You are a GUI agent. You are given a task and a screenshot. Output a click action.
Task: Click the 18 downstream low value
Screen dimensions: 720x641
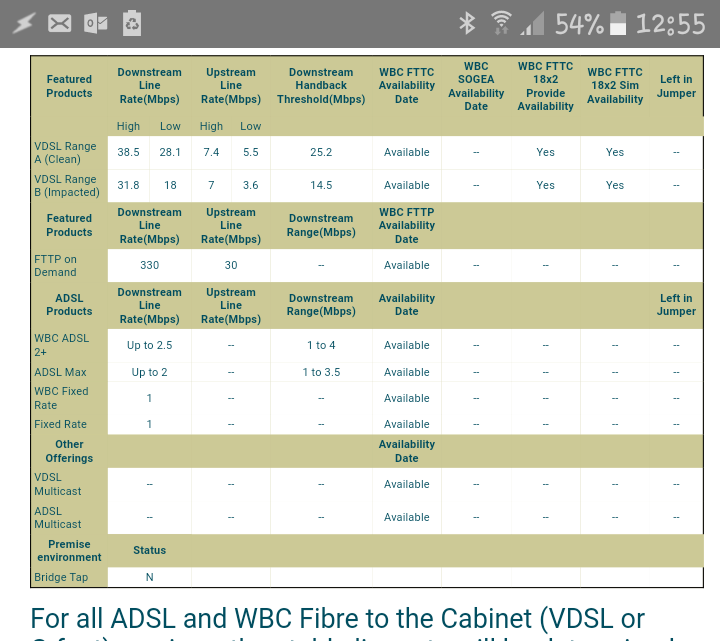coord(170,185)
